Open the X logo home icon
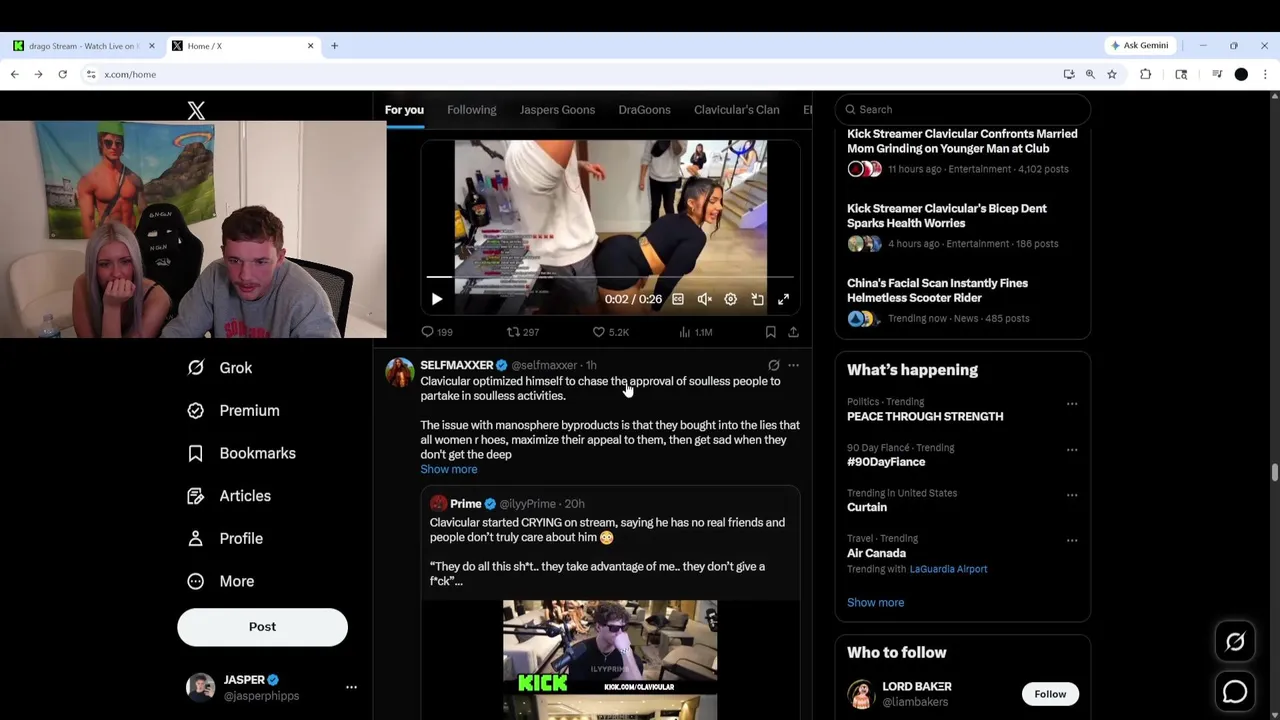The image size is (1280, 720). click(196, 110)
